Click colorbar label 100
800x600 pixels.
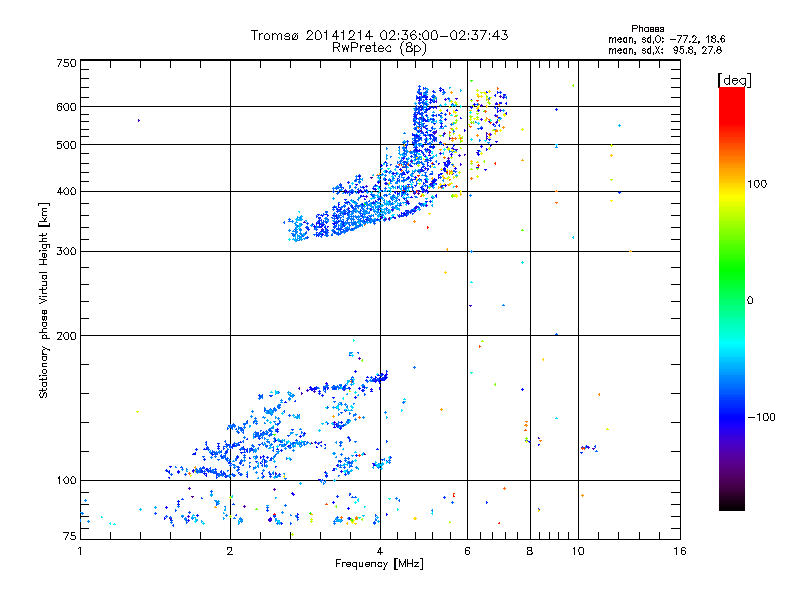tap(757, 184)
